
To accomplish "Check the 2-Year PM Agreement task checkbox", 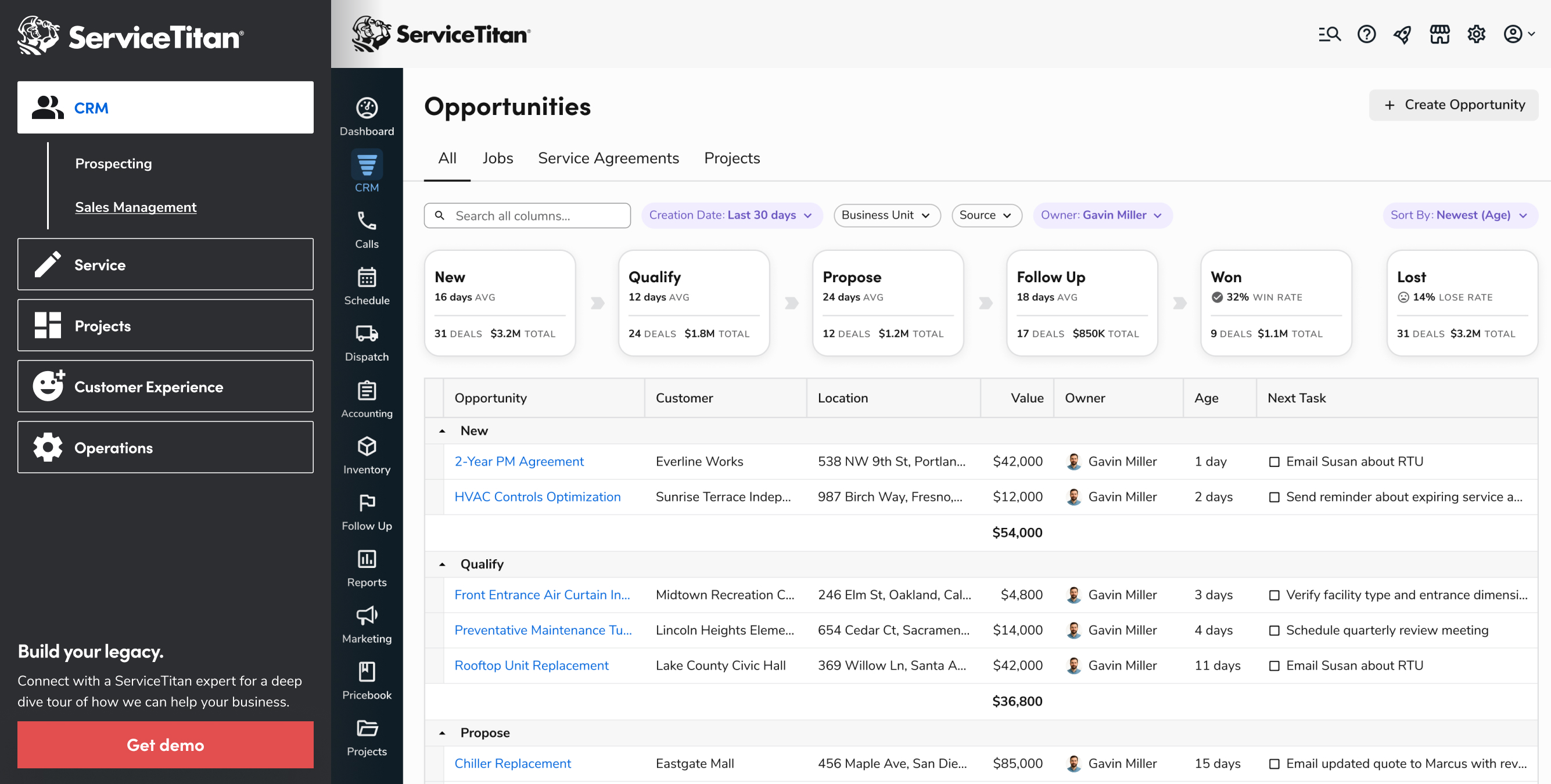I will click(x=1274, y=462).
